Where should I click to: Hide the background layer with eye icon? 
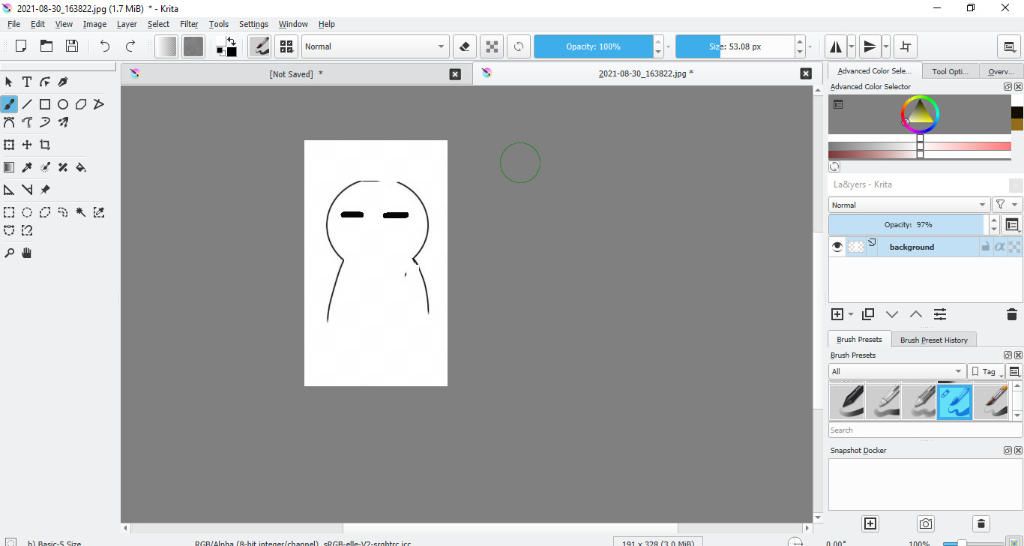pyautogui.click(x=838, y=247)
